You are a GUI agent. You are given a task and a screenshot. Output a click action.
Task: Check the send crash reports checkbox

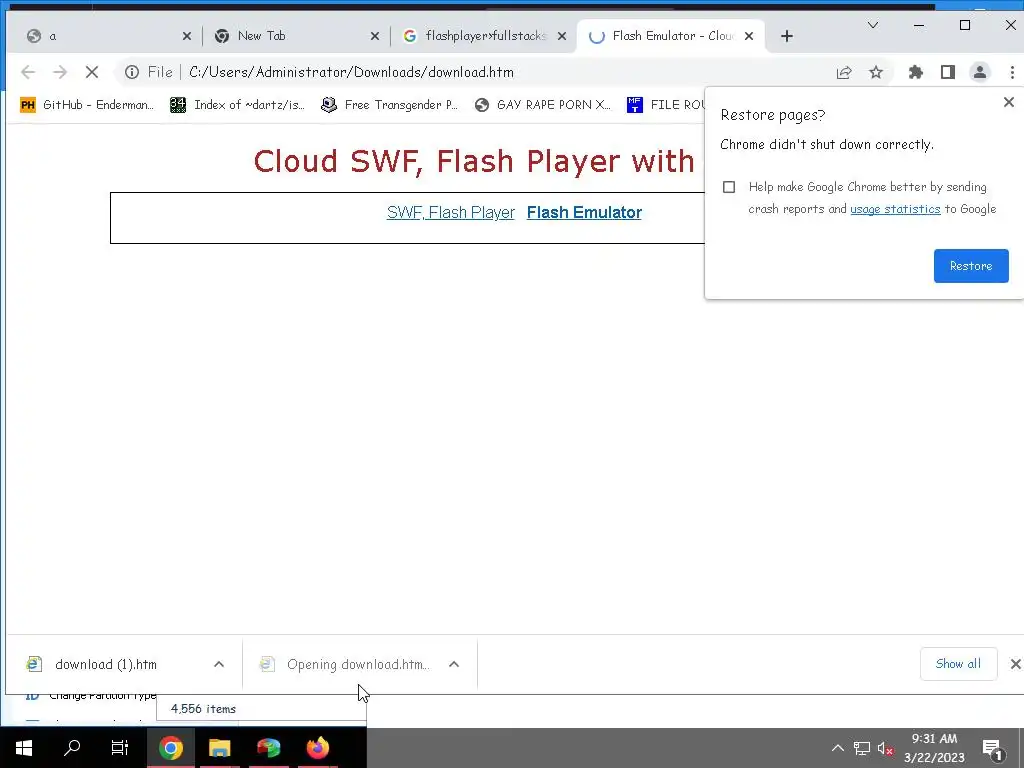tap(729, 187)
